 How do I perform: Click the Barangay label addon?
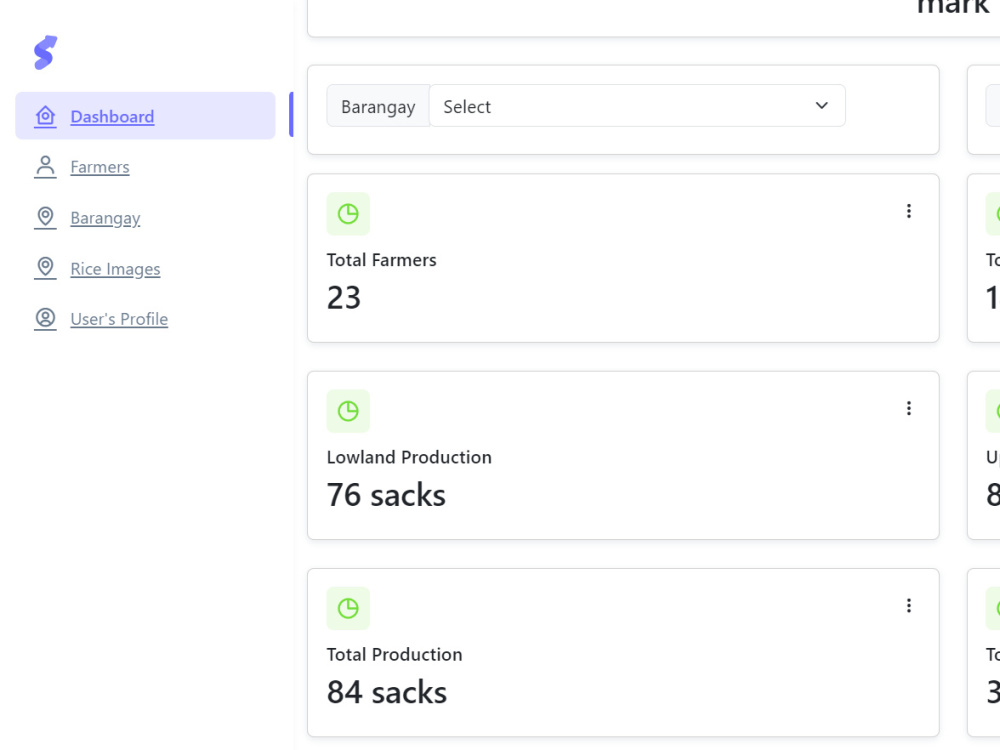pos(378,106)
